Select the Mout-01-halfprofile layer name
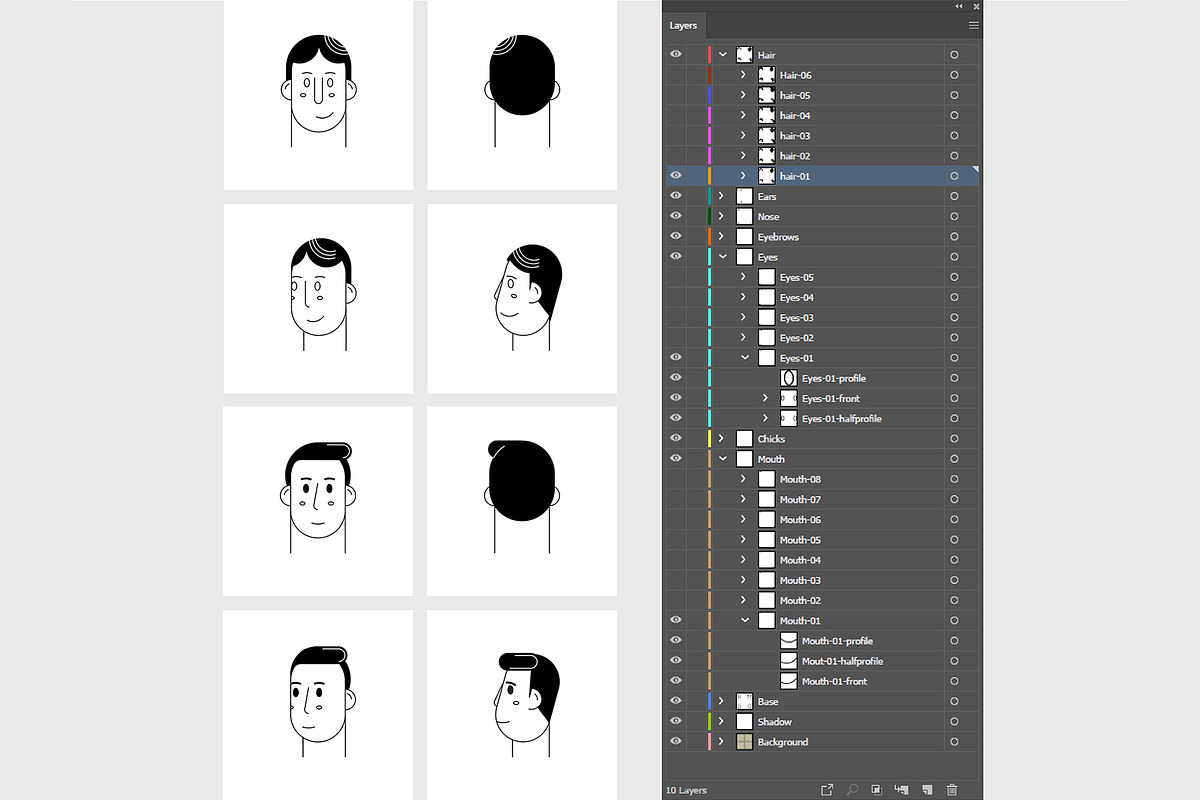 click(x=842, y=661)
